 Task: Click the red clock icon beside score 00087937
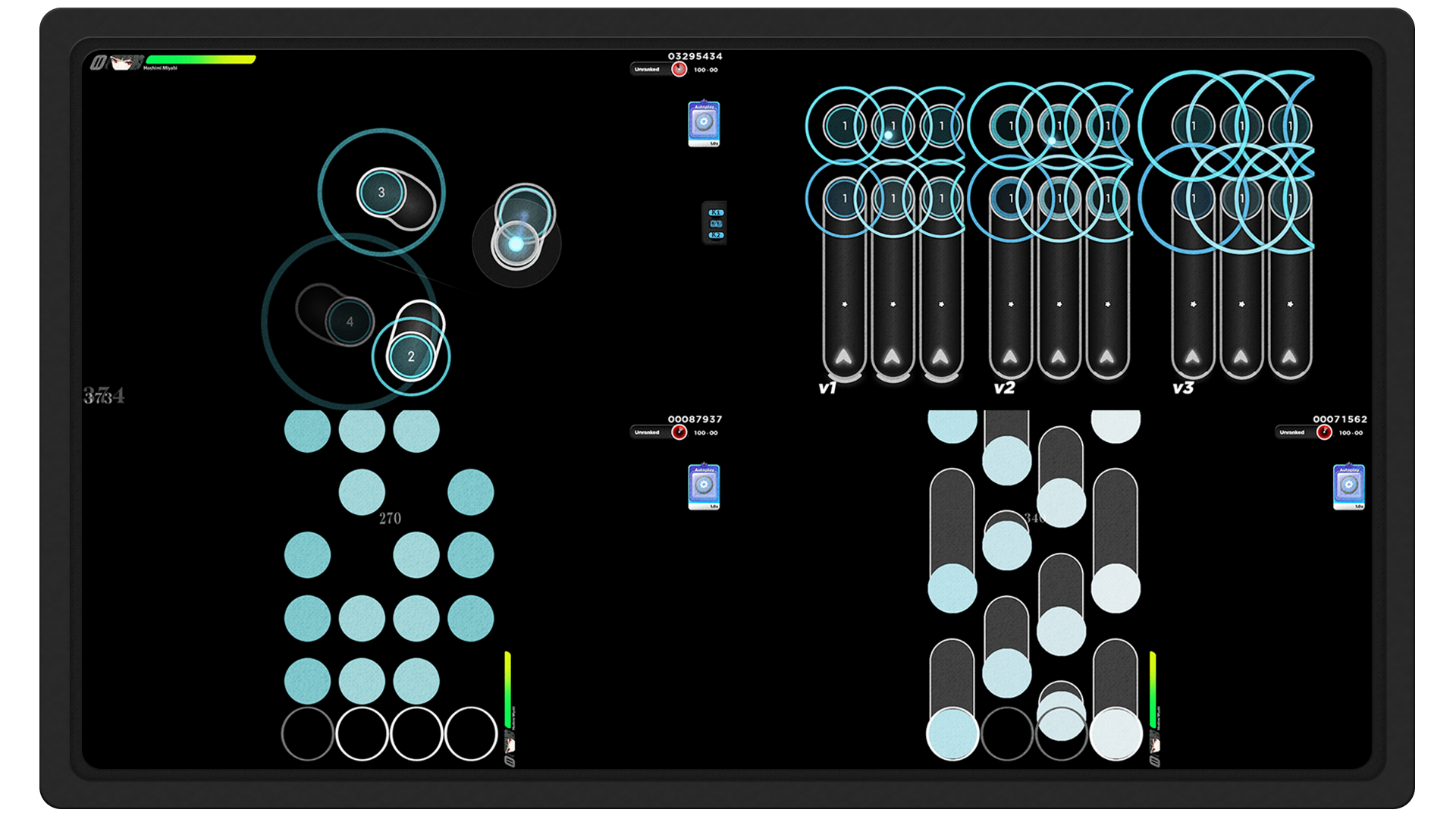point(679,432)
